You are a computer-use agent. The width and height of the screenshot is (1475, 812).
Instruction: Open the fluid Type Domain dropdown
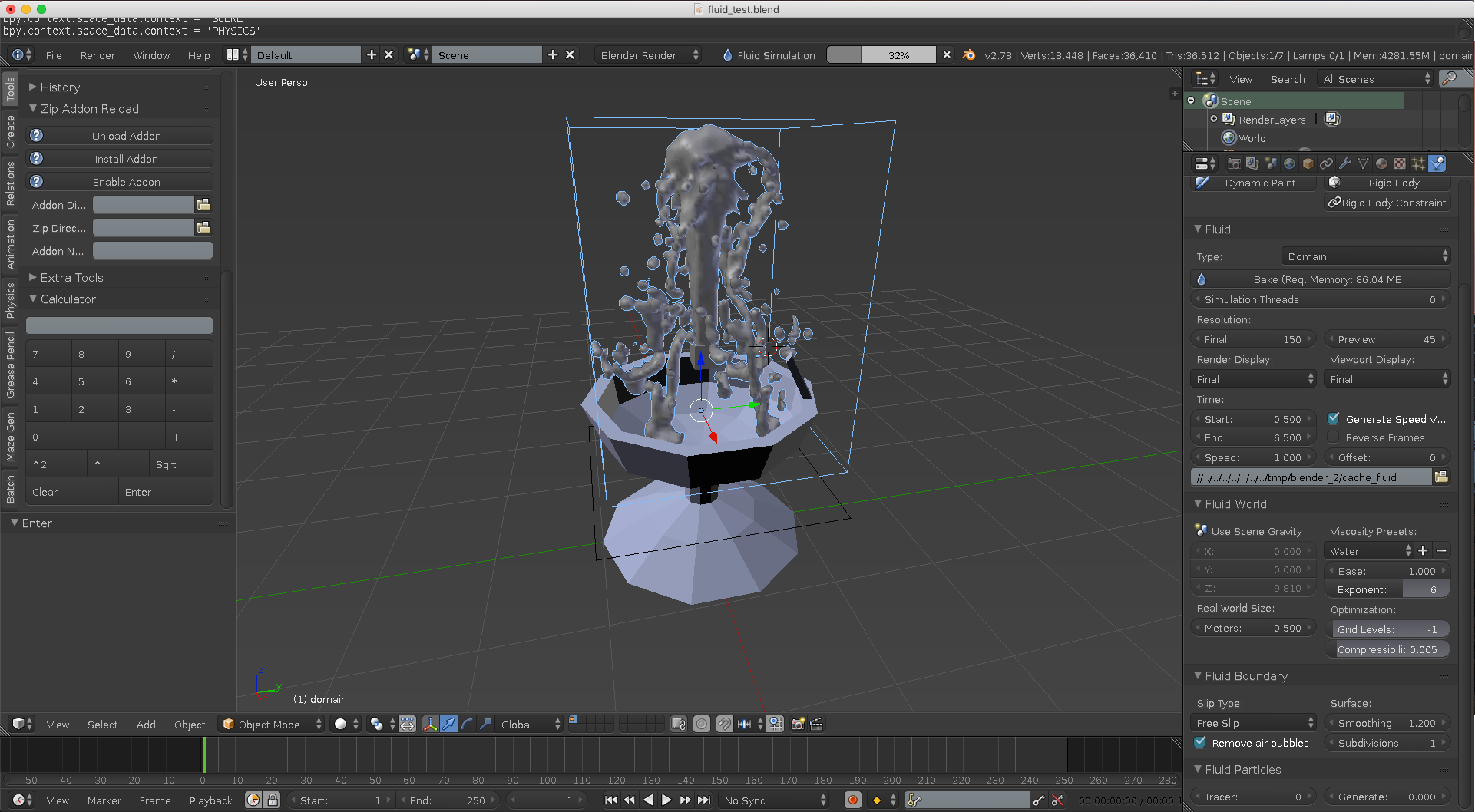click(x=1366, y=256)
